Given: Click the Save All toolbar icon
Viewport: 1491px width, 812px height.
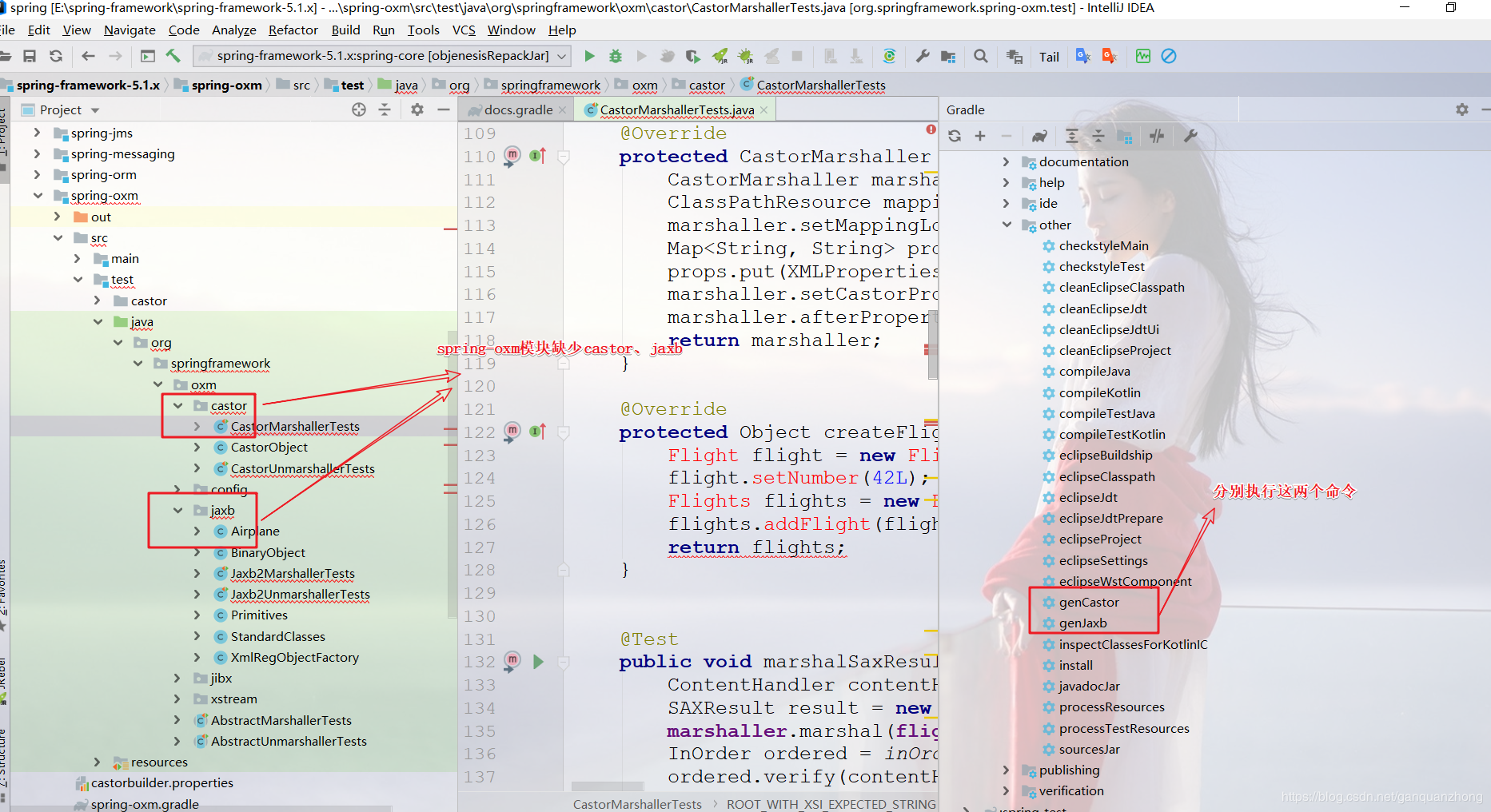Looking at the screenshot, I should click(x=30, y=56).
